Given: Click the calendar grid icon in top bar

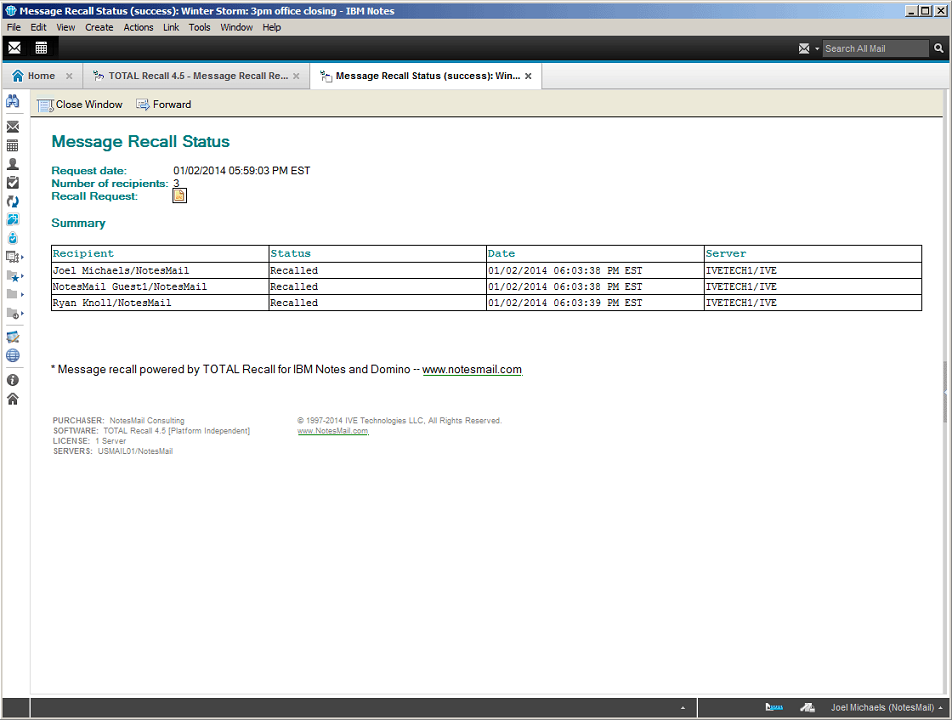Looking at the screenshot, I should pyautogui.click(x=41, y=48).
